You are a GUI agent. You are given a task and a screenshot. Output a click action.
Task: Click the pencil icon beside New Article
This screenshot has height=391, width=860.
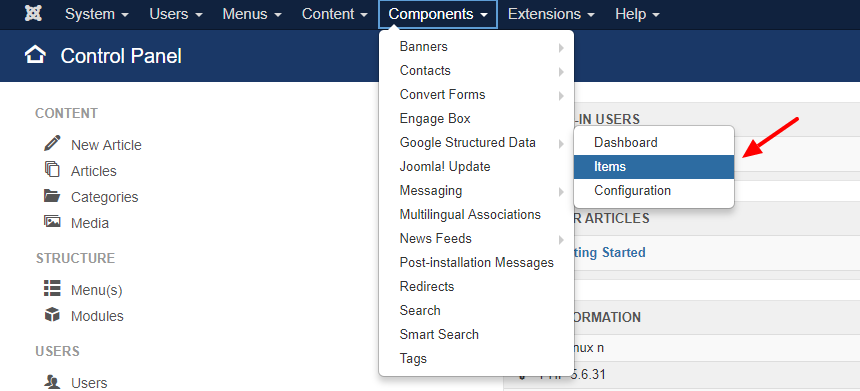[x=52, y=144]
